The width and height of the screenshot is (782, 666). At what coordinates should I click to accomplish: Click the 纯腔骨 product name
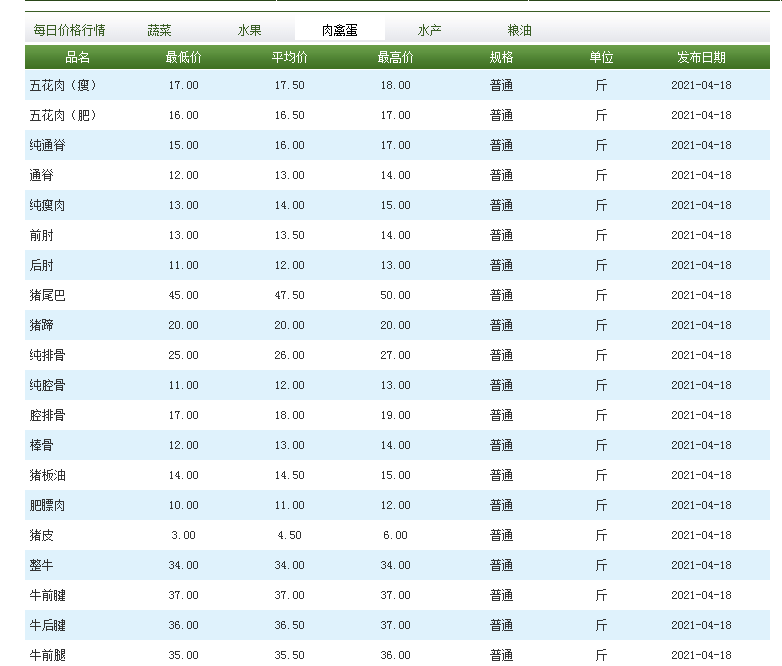pyautogui.click(x=47, y=385)
